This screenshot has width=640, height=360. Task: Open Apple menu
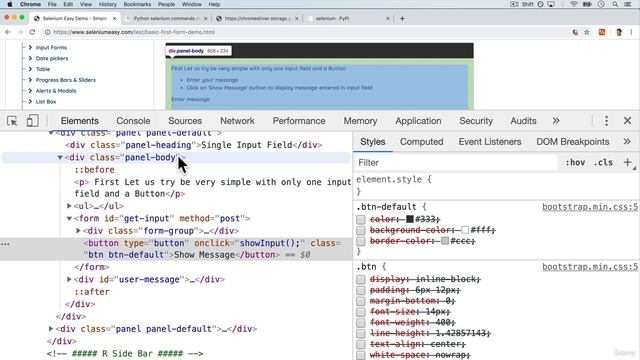pos(10,4)
